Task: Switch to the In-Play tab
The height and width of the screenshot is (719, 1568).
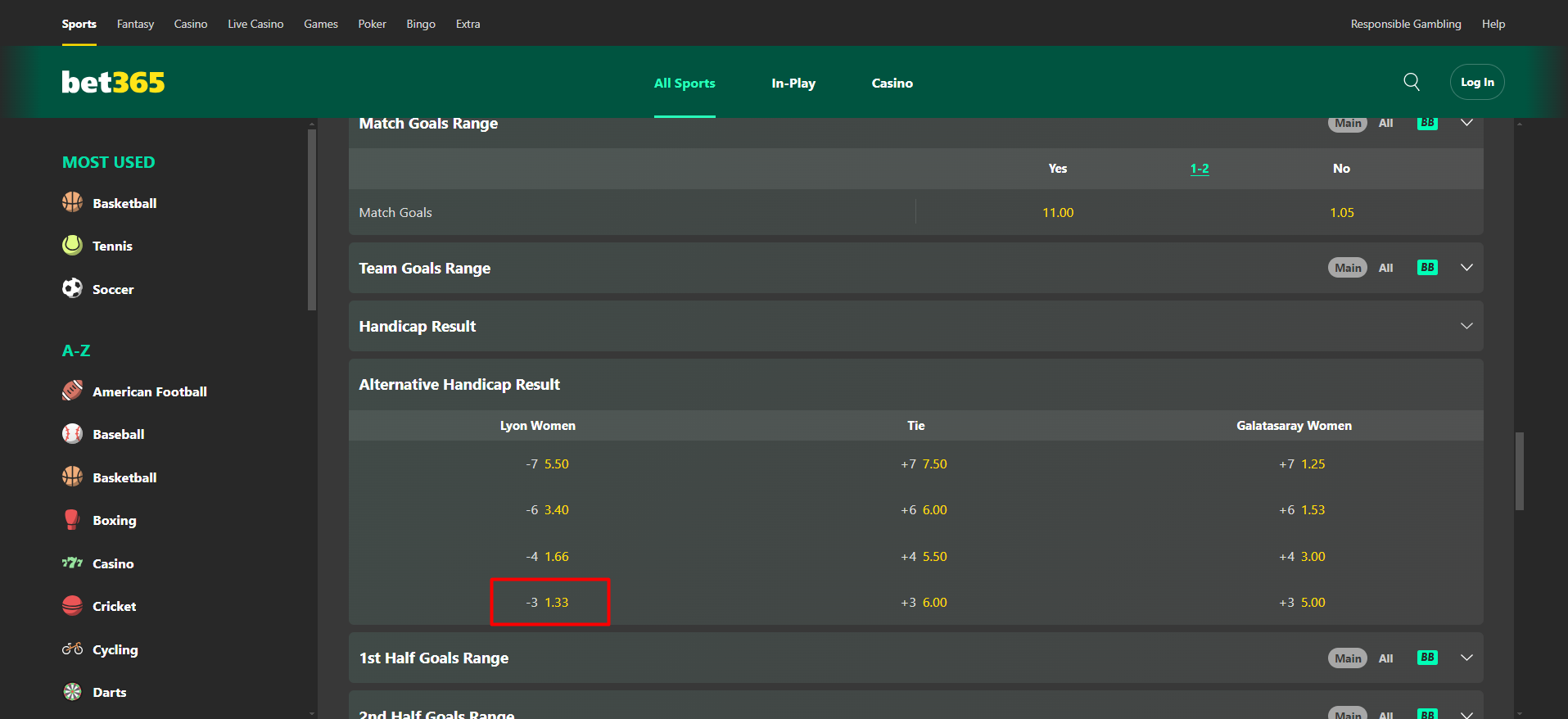Action: coord(793,83)
